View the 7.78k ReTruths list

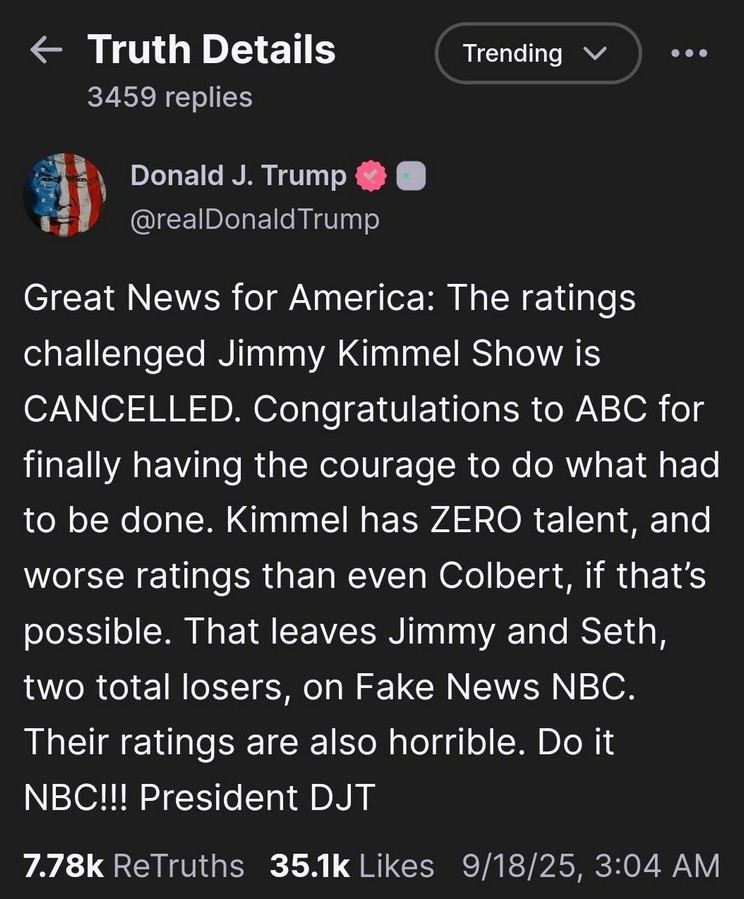click(133, 865)
